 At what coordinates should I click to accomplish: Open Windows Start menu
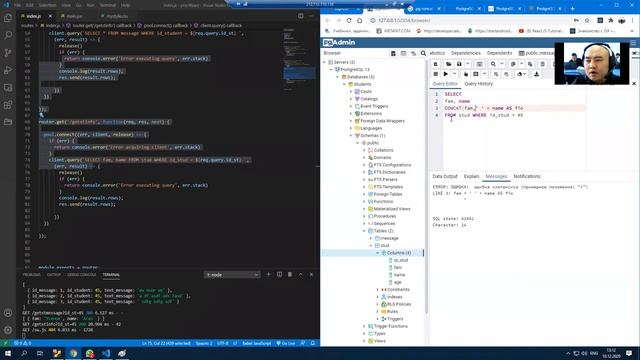pos(8,353)
